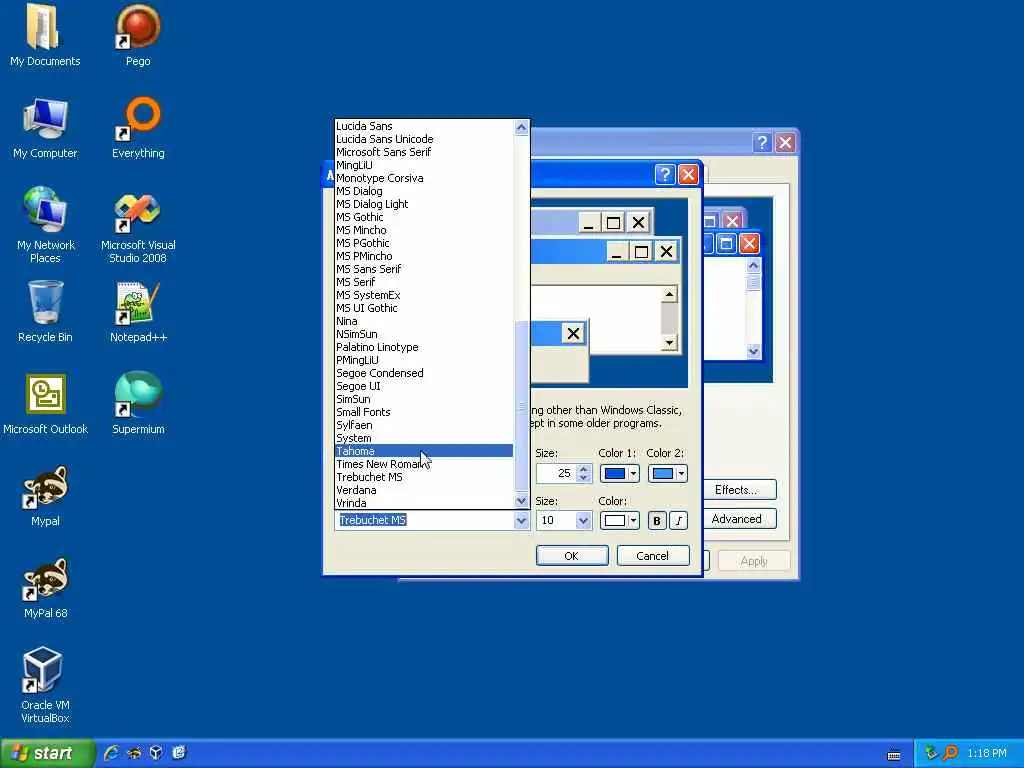Collapse the Trebuchet MS font combo box arrow
The width and height of the screenshot is (1024, 768).
[x=521, y=520]
